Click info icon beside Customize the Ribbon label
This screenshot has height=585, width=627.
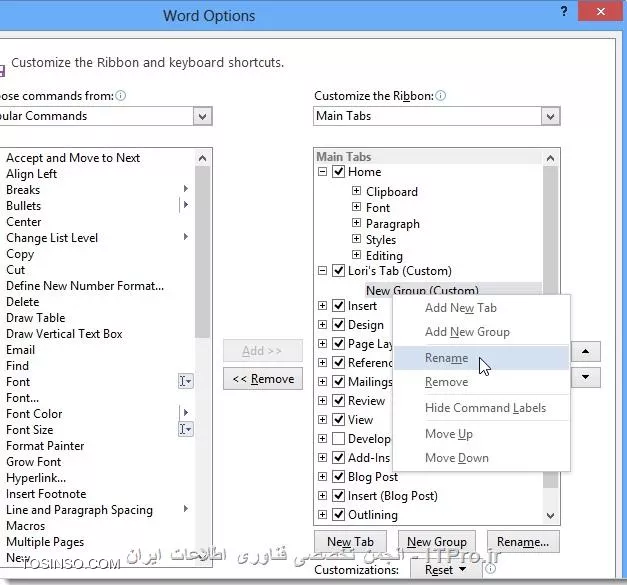440,96
